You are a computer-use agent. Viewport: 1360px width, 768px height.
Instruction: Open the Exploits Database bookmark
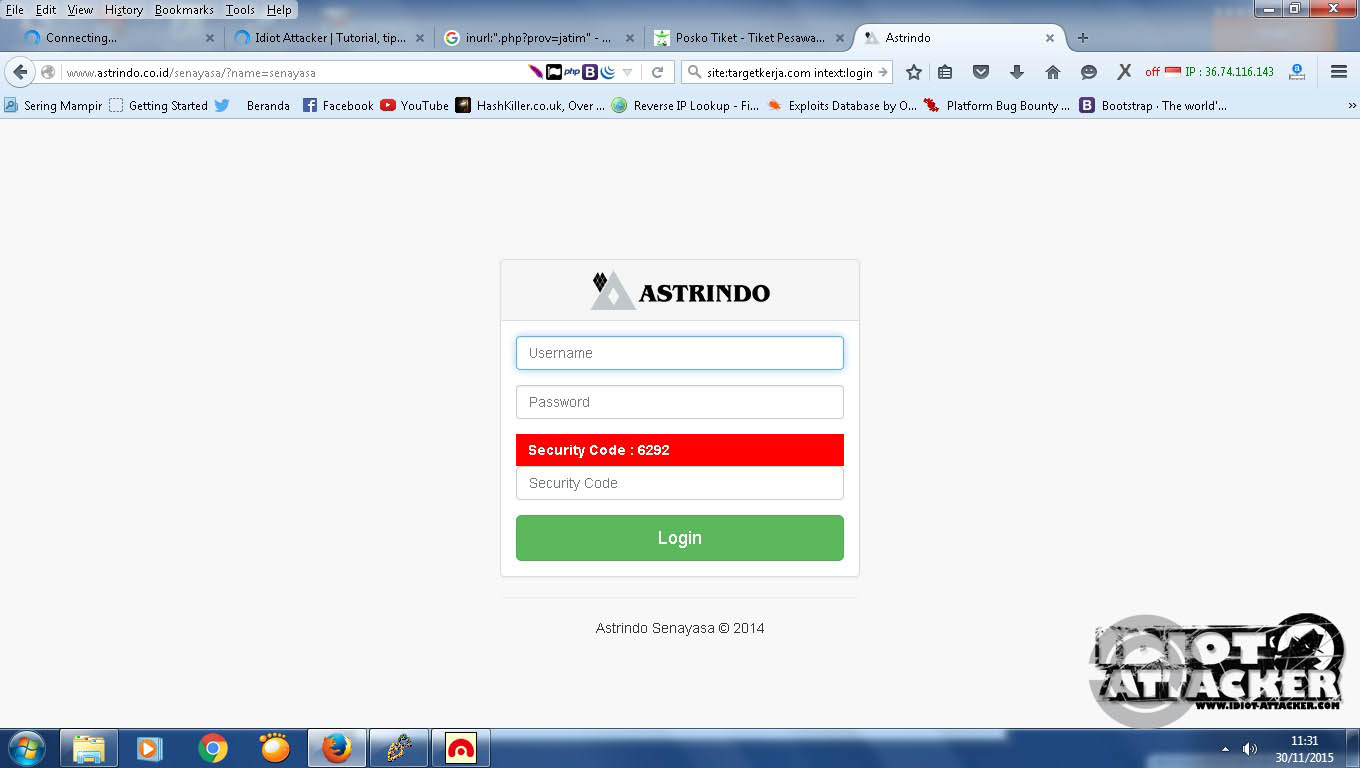841,105
